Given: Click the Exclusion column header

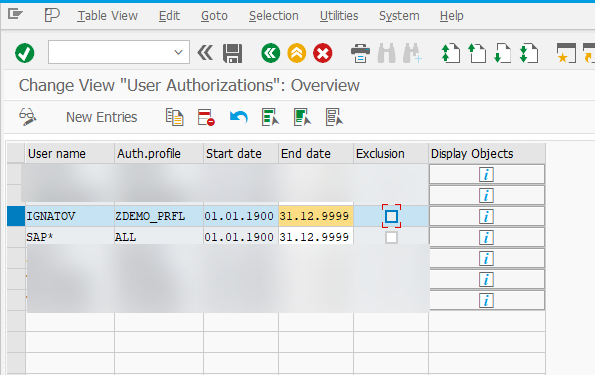Looking at the screenshot, I should 390,153.
